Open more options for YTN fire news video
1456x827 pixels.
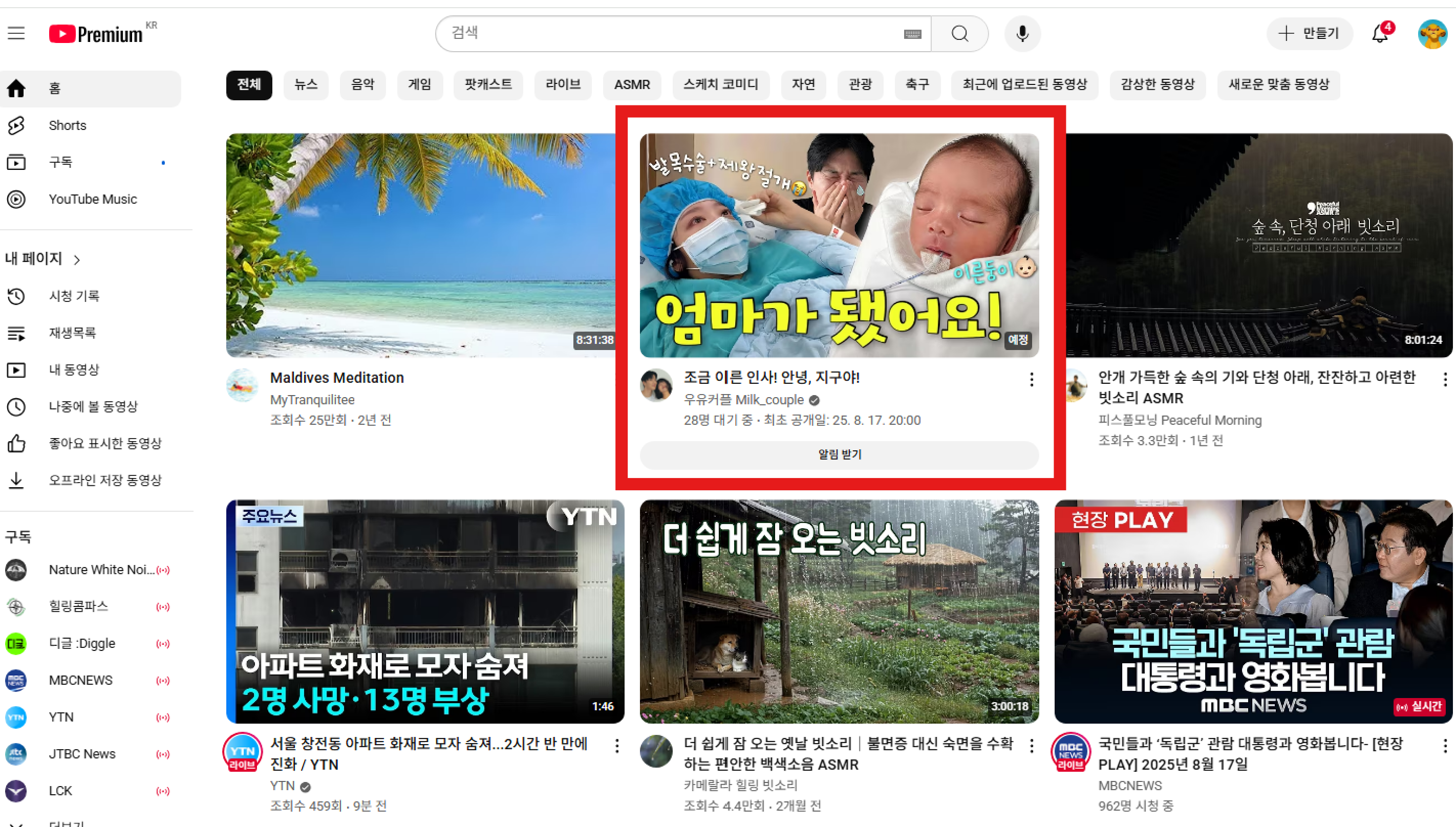(616, 746)
